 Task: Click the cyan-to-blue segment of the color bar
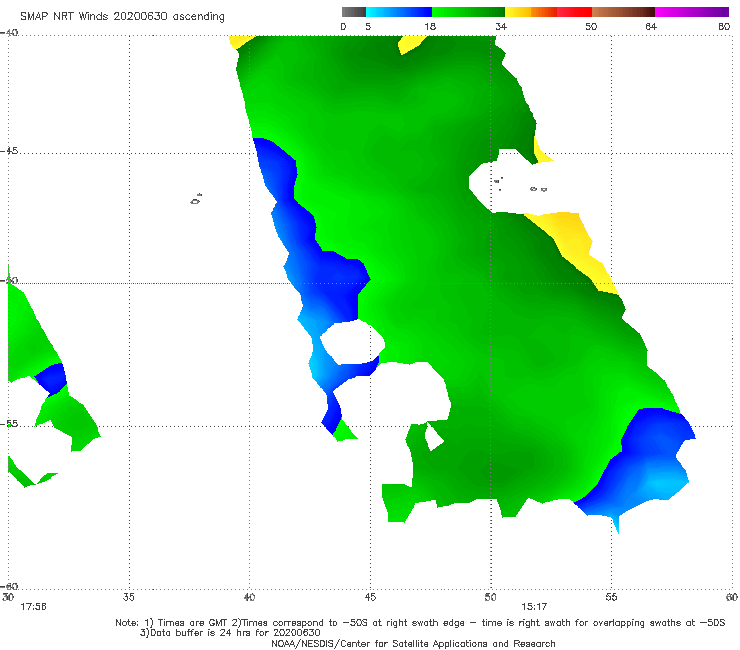point(399,12)
